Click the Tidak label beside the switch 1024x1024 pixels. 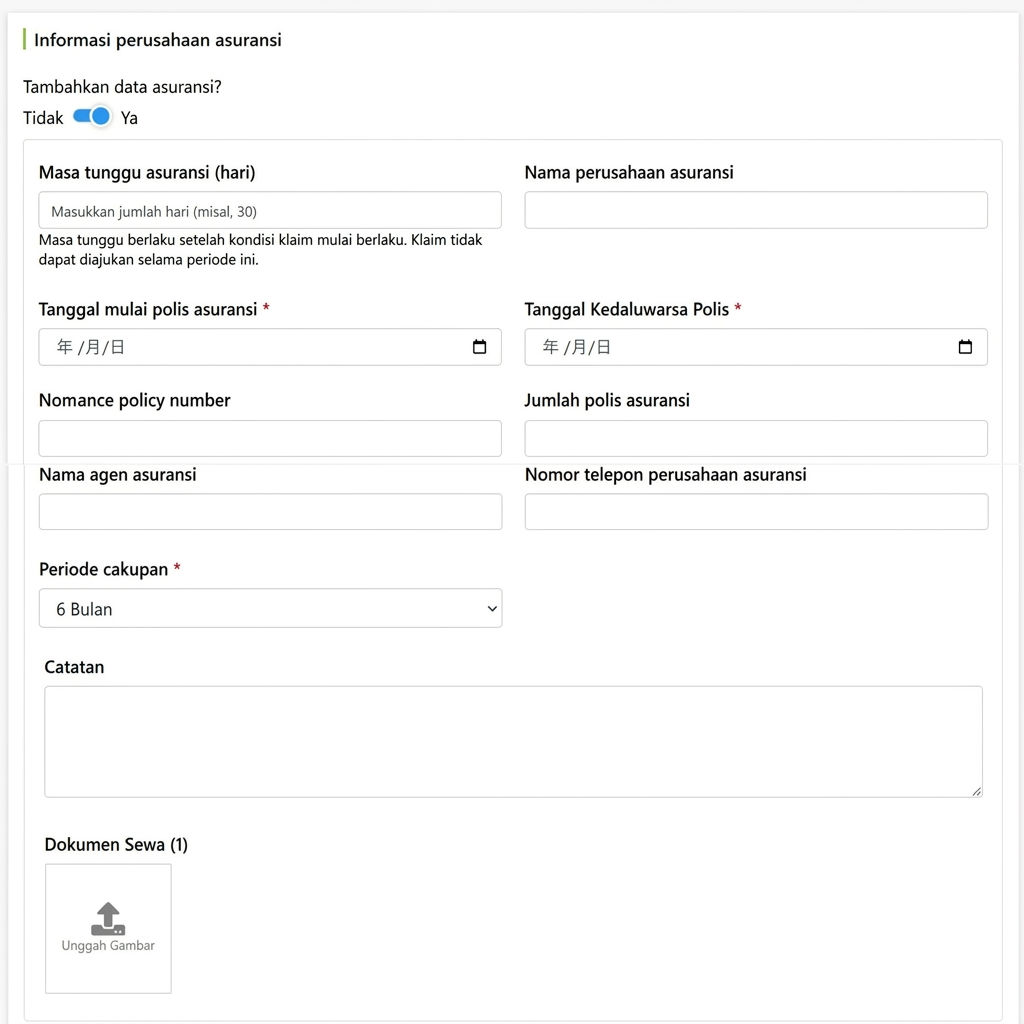pyautogui.click(x=43, y=118)
